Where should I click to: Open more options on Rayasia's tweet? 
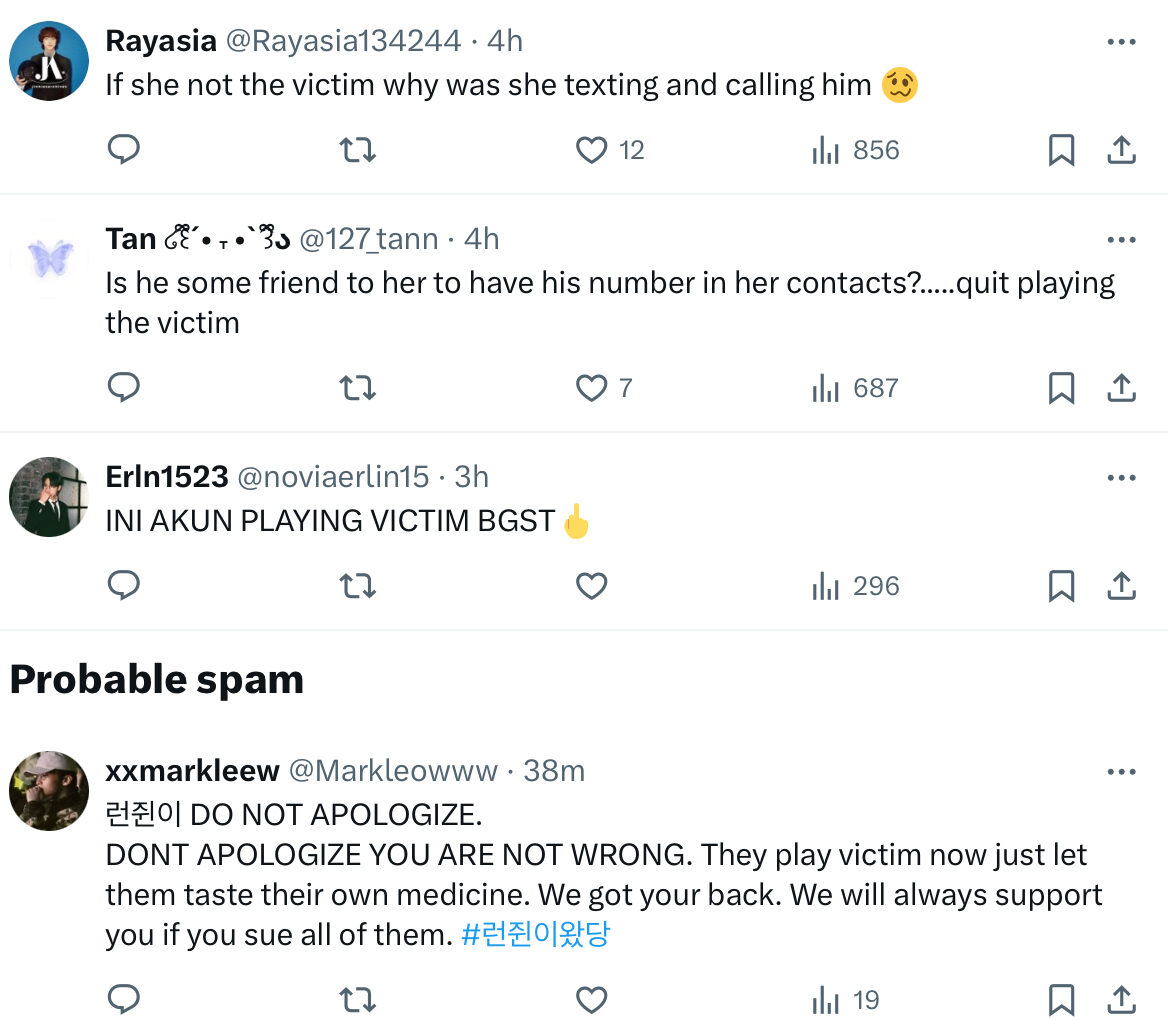tap(1122, 42)
